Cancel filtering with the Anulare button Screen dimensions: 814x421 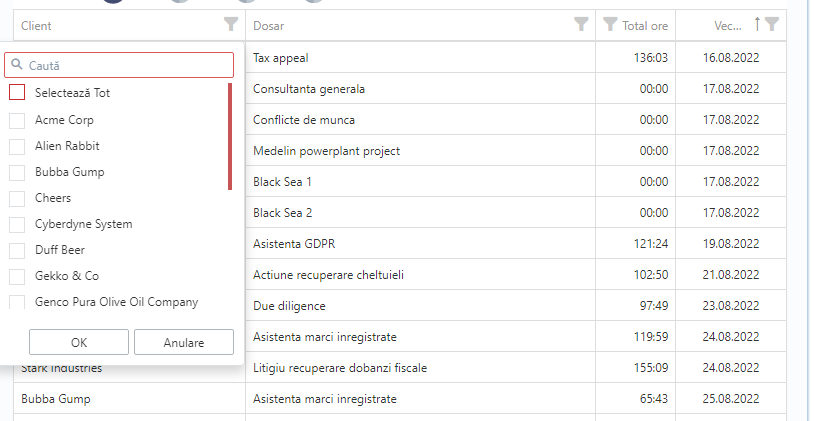pyautogui.click(x=184, y=342)
